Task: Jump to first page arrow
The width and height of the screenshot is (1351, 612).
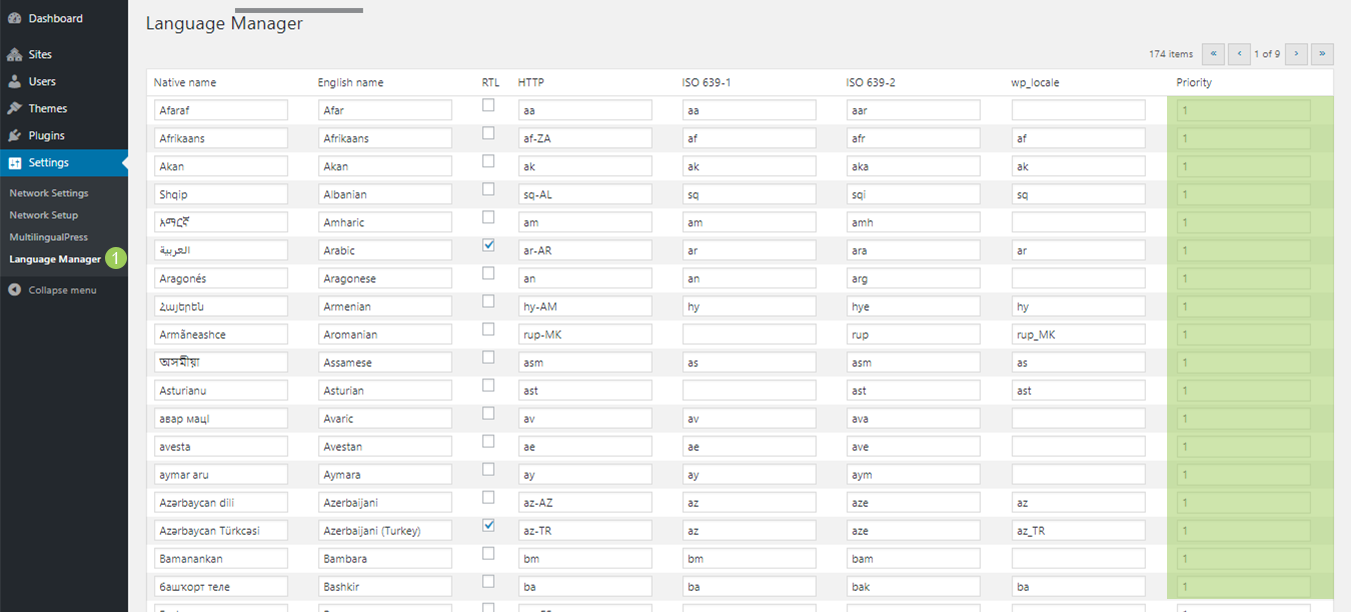Action: coord(1213,54)
